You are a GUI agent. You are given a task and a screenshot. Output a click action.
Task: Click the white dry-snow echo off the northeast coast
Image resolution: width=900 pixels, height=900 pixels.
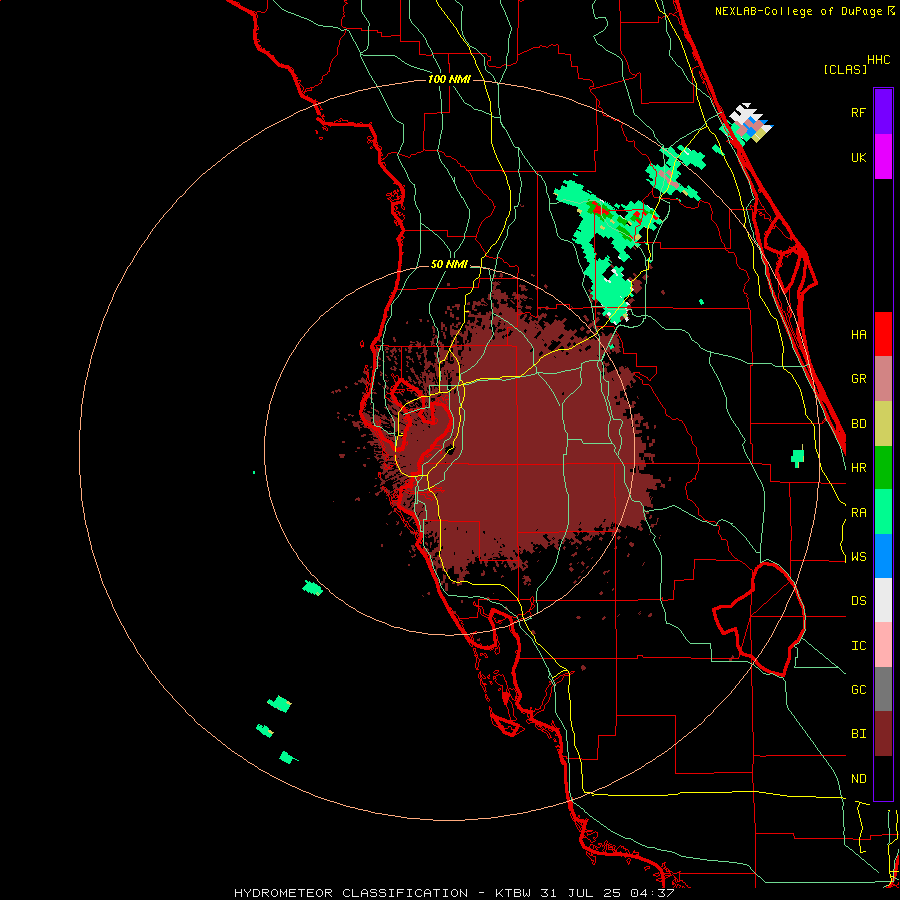click(744, 113)
